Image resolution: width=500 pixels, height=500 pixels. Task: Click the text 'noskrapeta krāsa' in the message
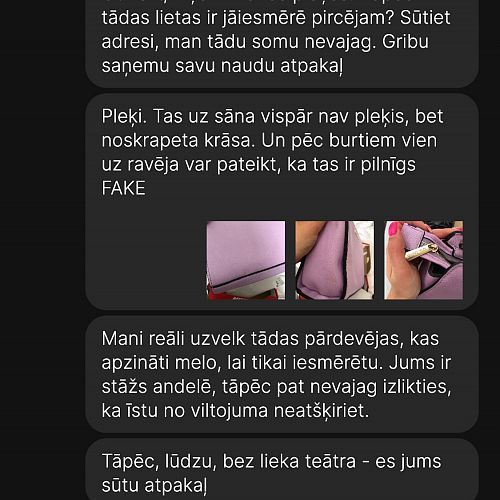(176, 140)
